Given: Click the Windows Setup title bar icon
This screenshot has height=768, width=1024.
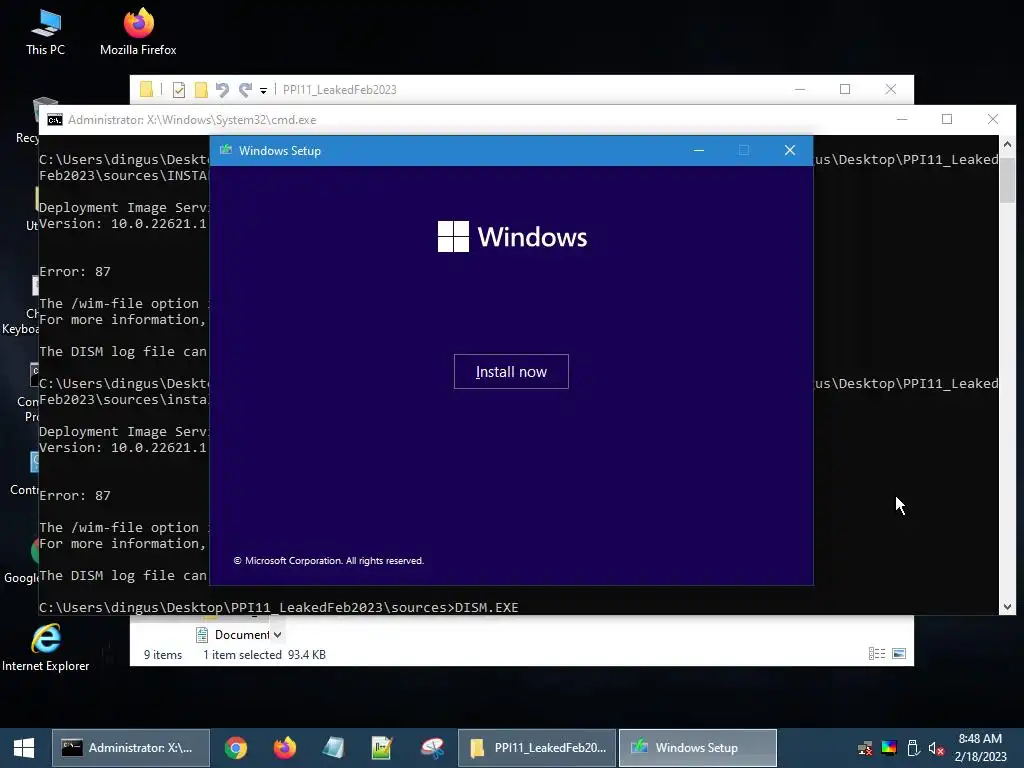Looking at the screenshot, I should point(226,150).
